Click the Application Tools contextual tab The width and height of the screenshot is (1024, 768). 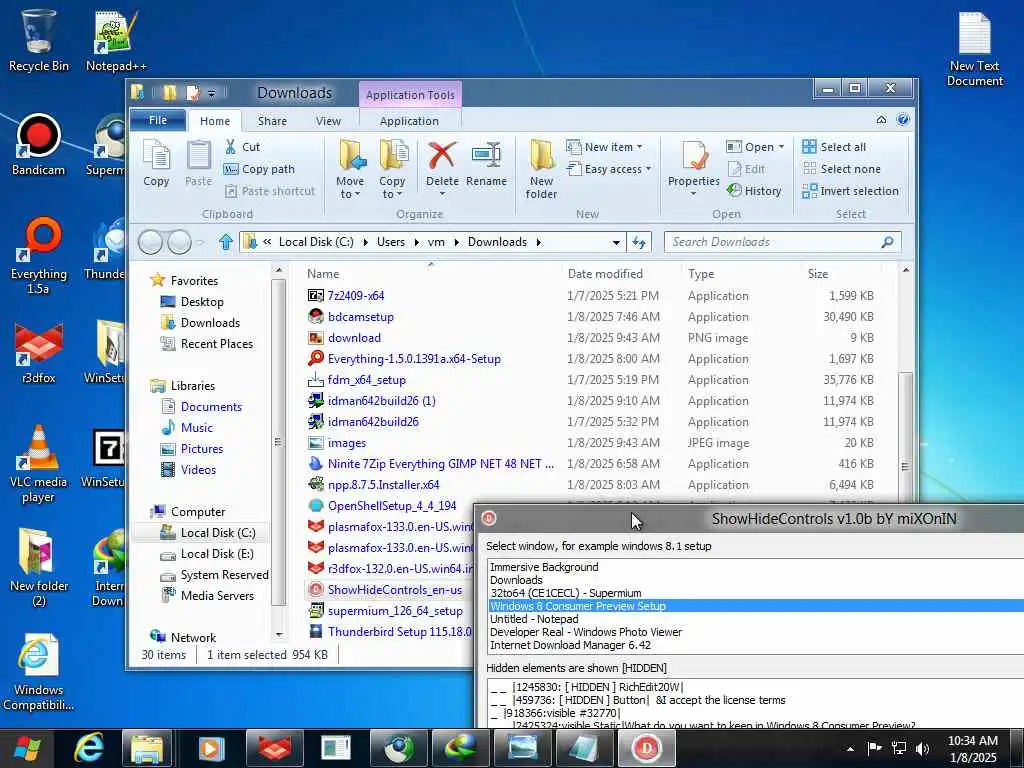[410, 95]
